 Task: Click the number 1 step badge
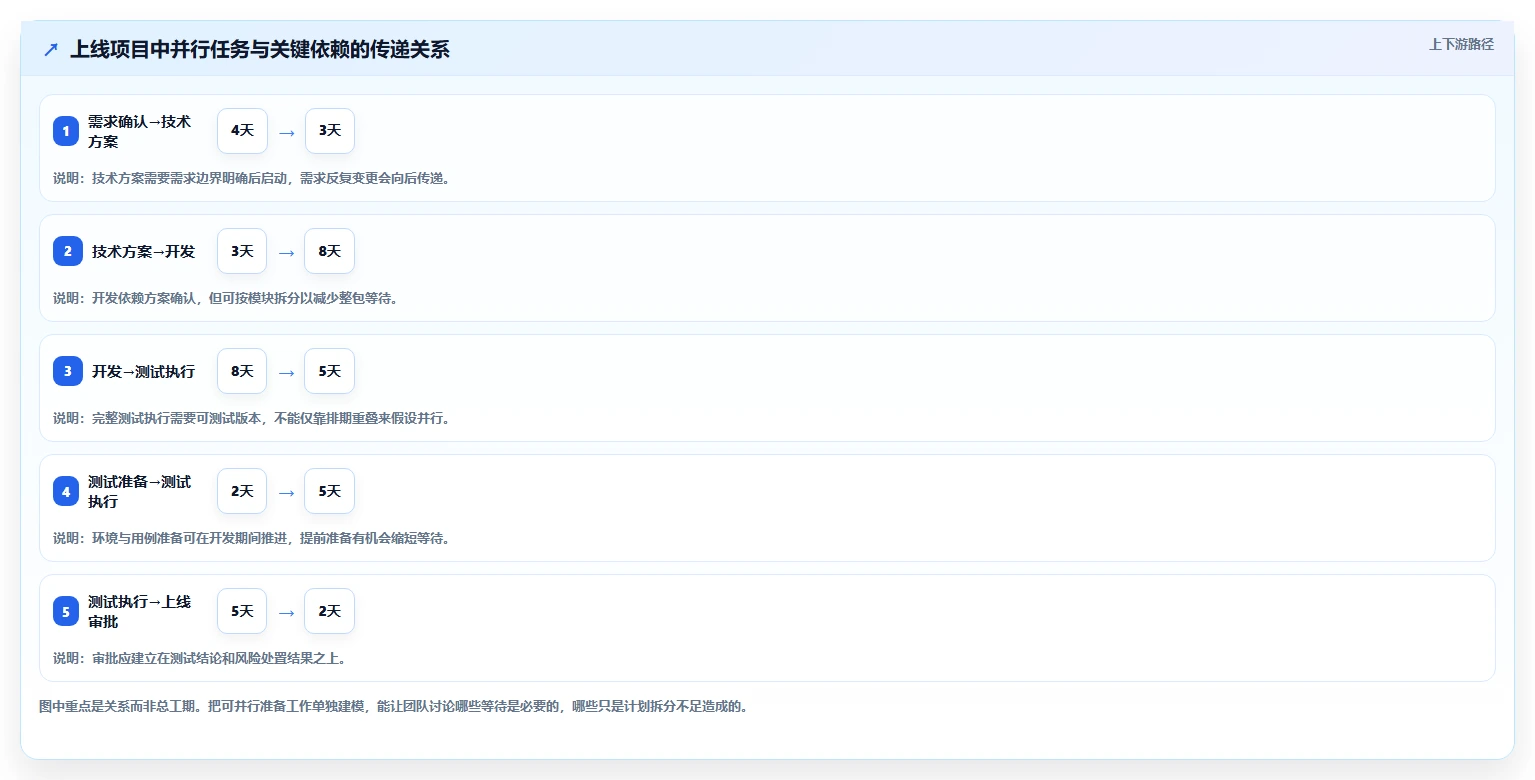click(x=66, y=131)
